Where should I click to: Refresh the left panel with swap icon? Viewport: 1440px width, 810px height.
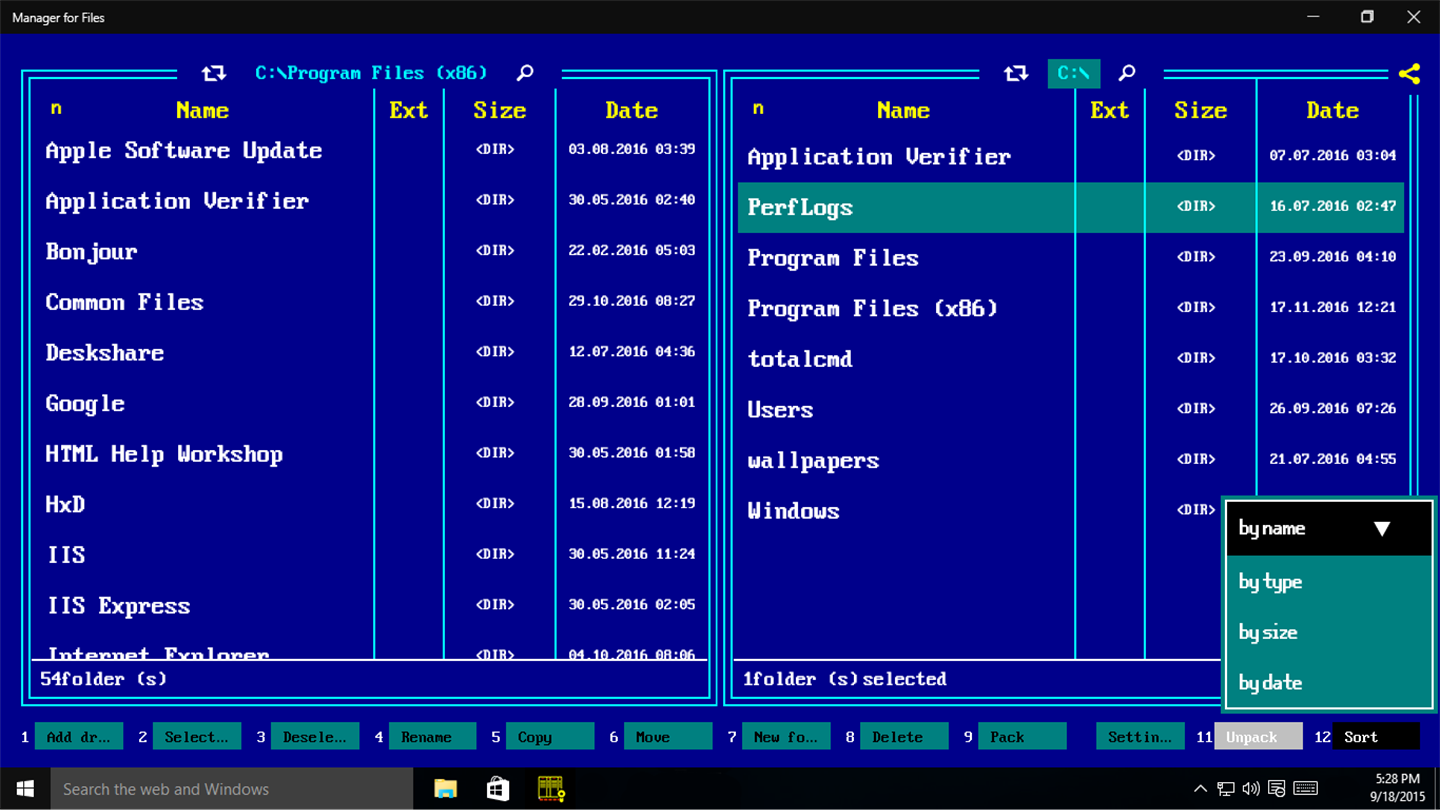[213, 73]
